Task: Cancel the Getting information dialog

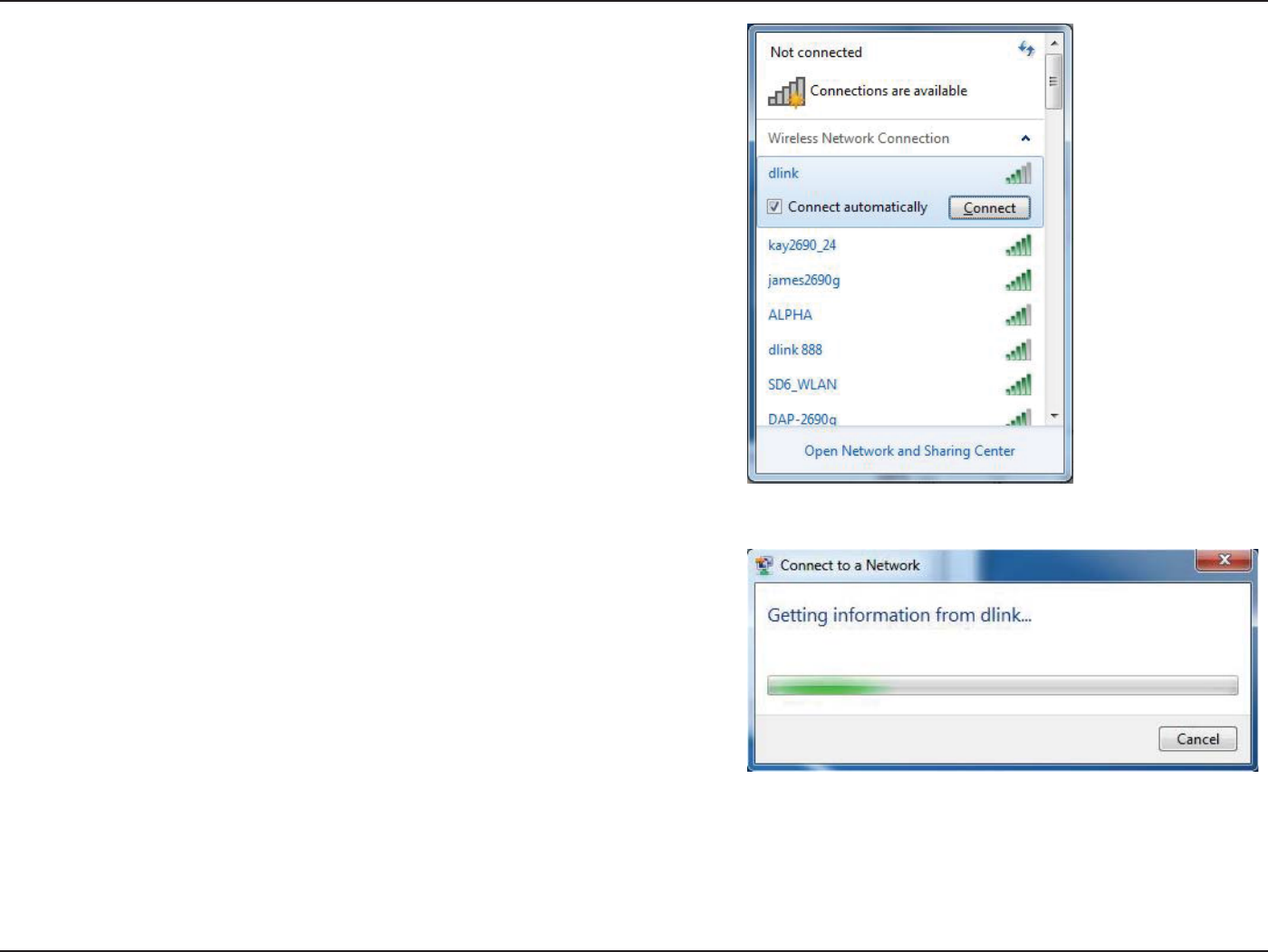Action: [x=1197, y=739]
